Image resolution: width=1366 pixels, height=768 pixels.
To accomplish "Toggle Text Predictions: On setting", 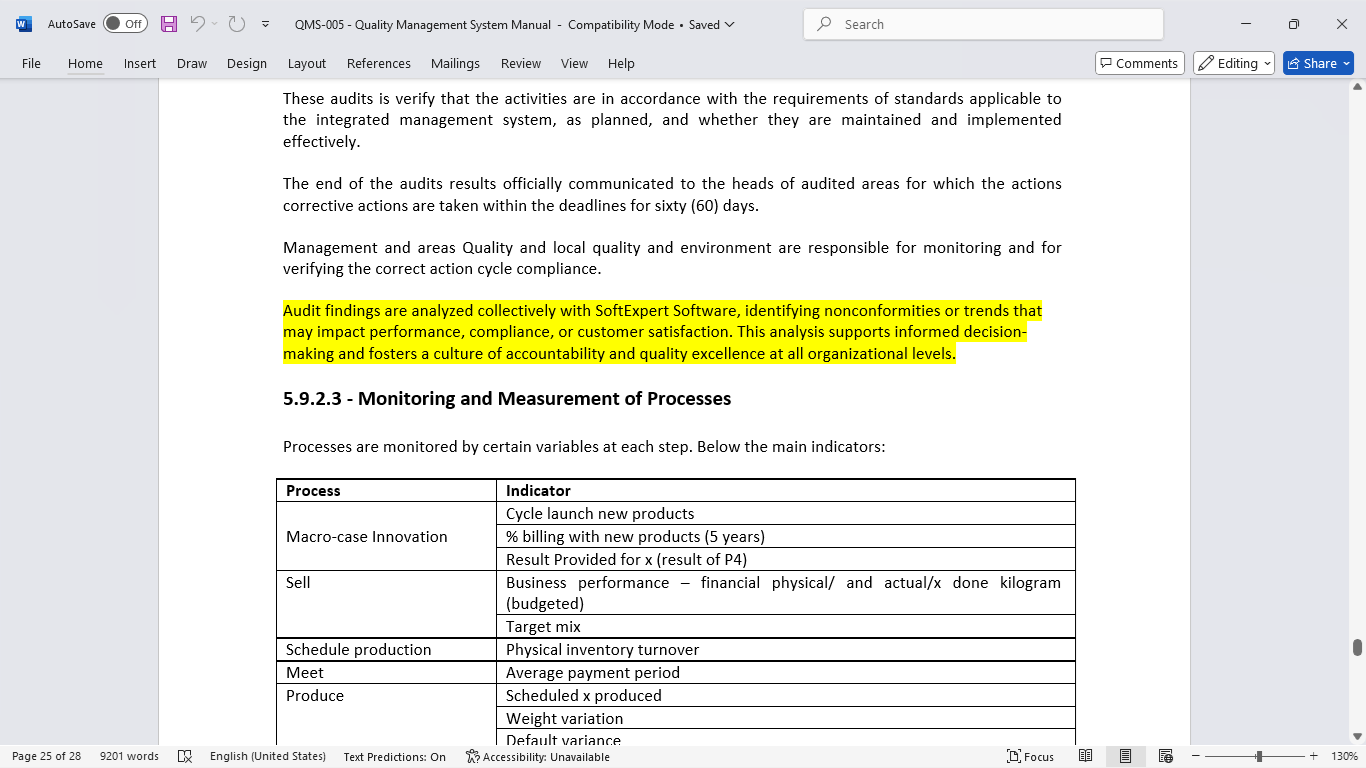I will pos(394,757).
